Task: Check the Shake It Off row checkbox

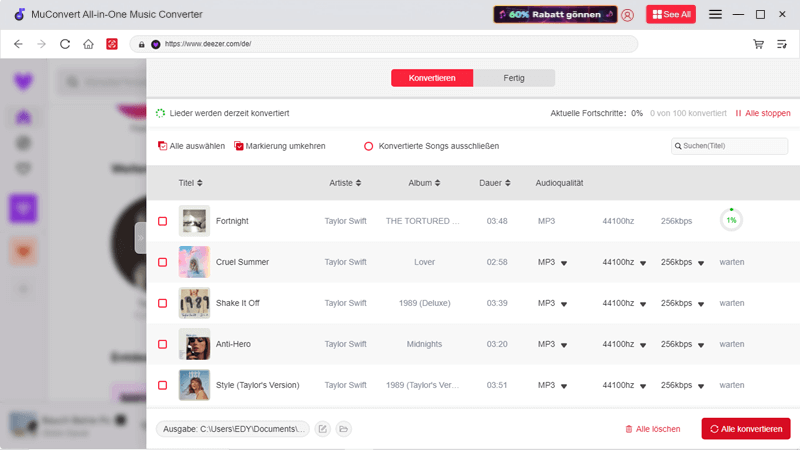Action: pyautogui.click(x=162, y=303)
